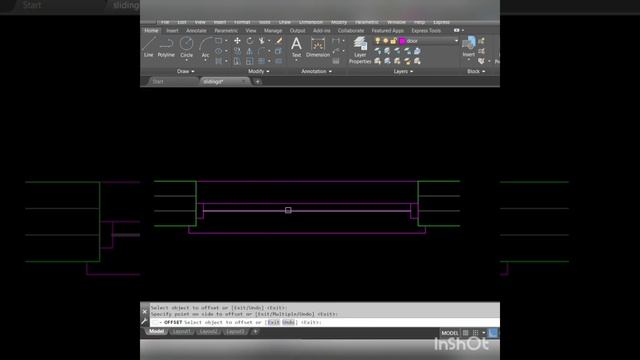
Task: Expand the Block panel
Action: 476,71
